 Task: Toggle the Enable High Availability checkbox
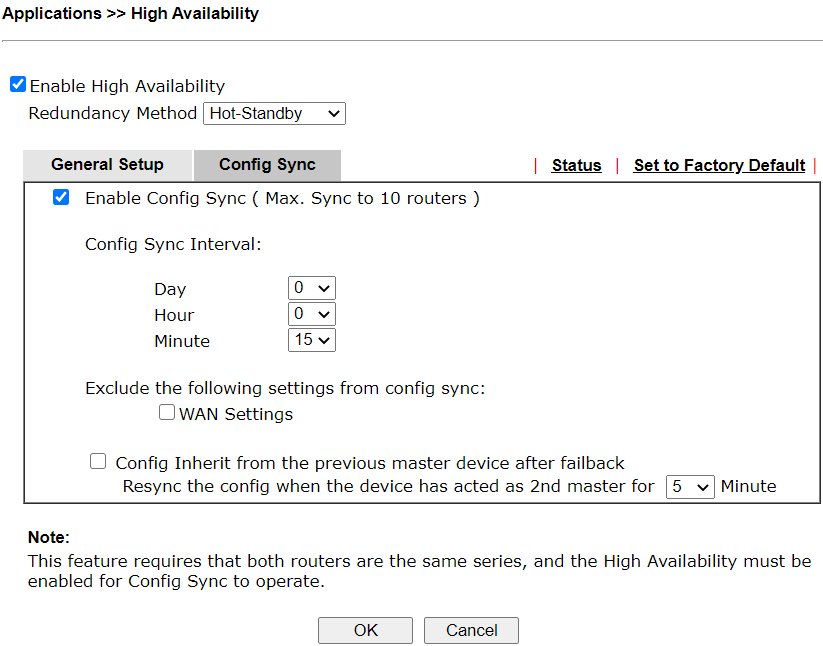pos(18,85)
